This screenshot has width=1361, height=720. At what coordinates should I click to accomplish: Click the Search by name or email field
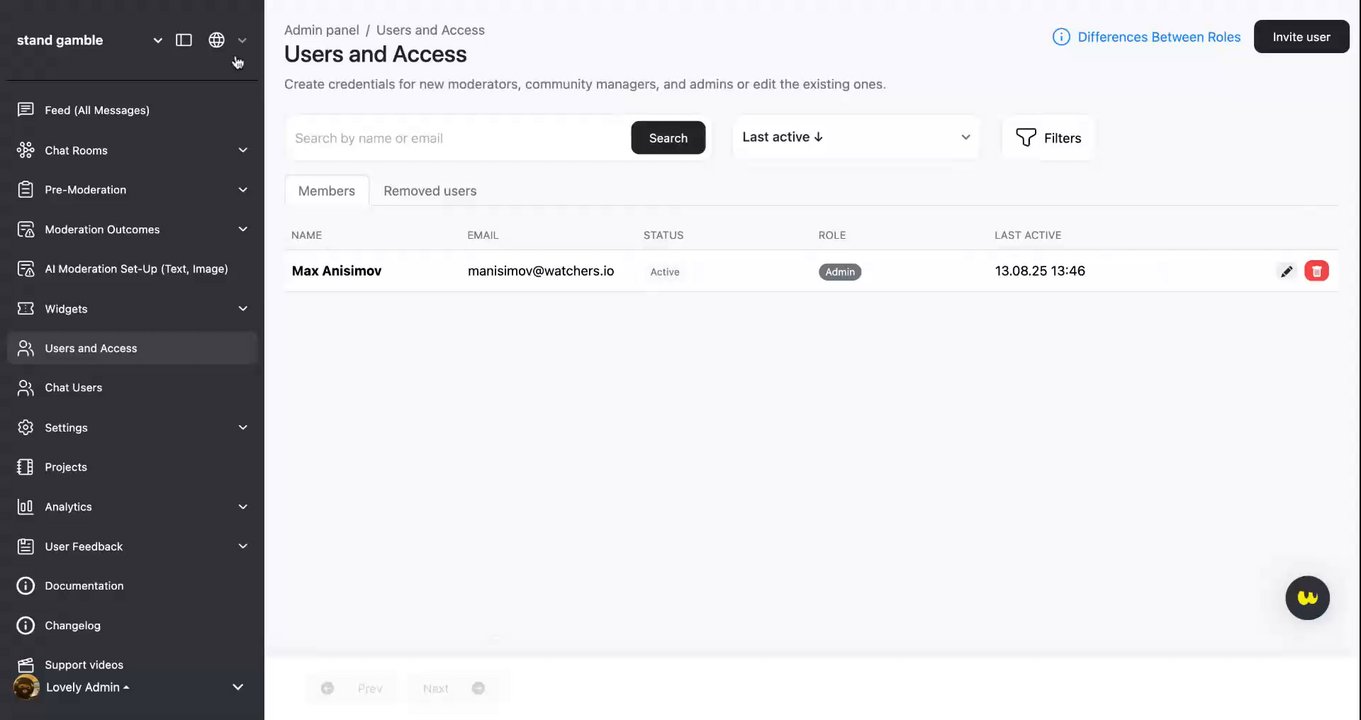(458, 138)
